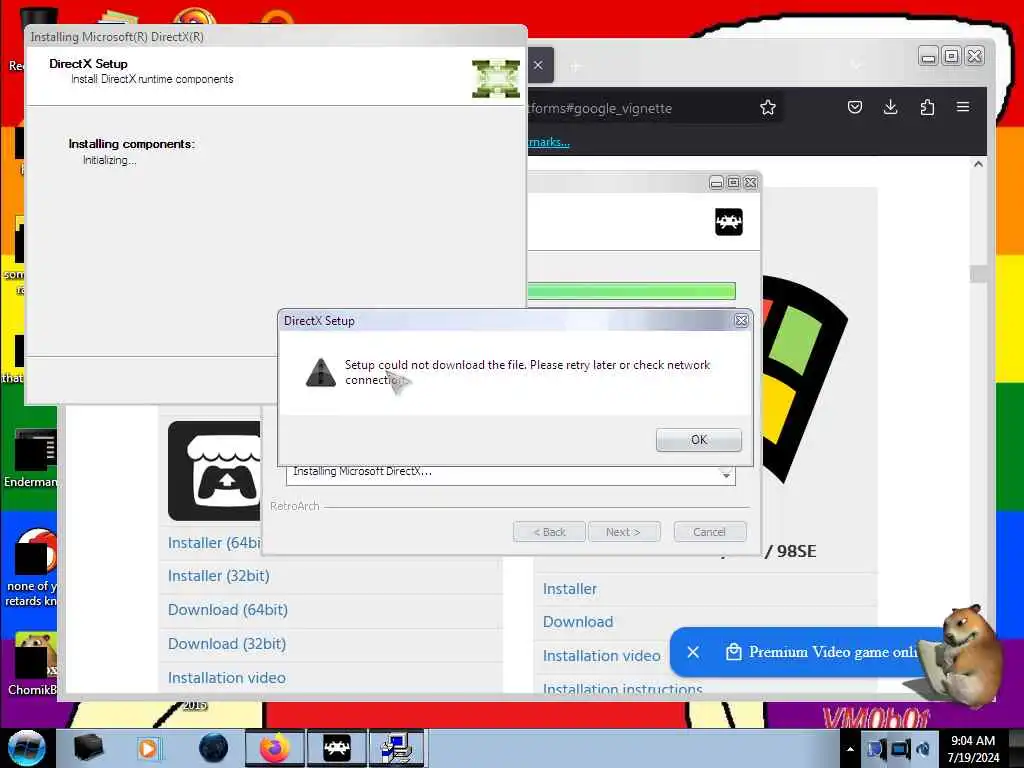Switch to the DirectX setup taskbar button
The width and height of the screenshot is (1024, 768).
click(397, 748)
